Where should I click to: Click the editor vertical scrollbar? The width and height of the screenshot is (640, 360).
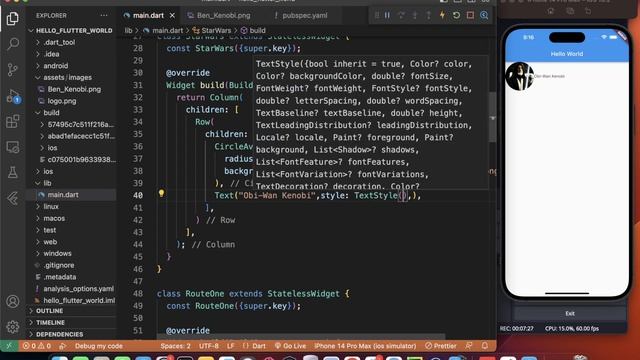coord(493,118)
